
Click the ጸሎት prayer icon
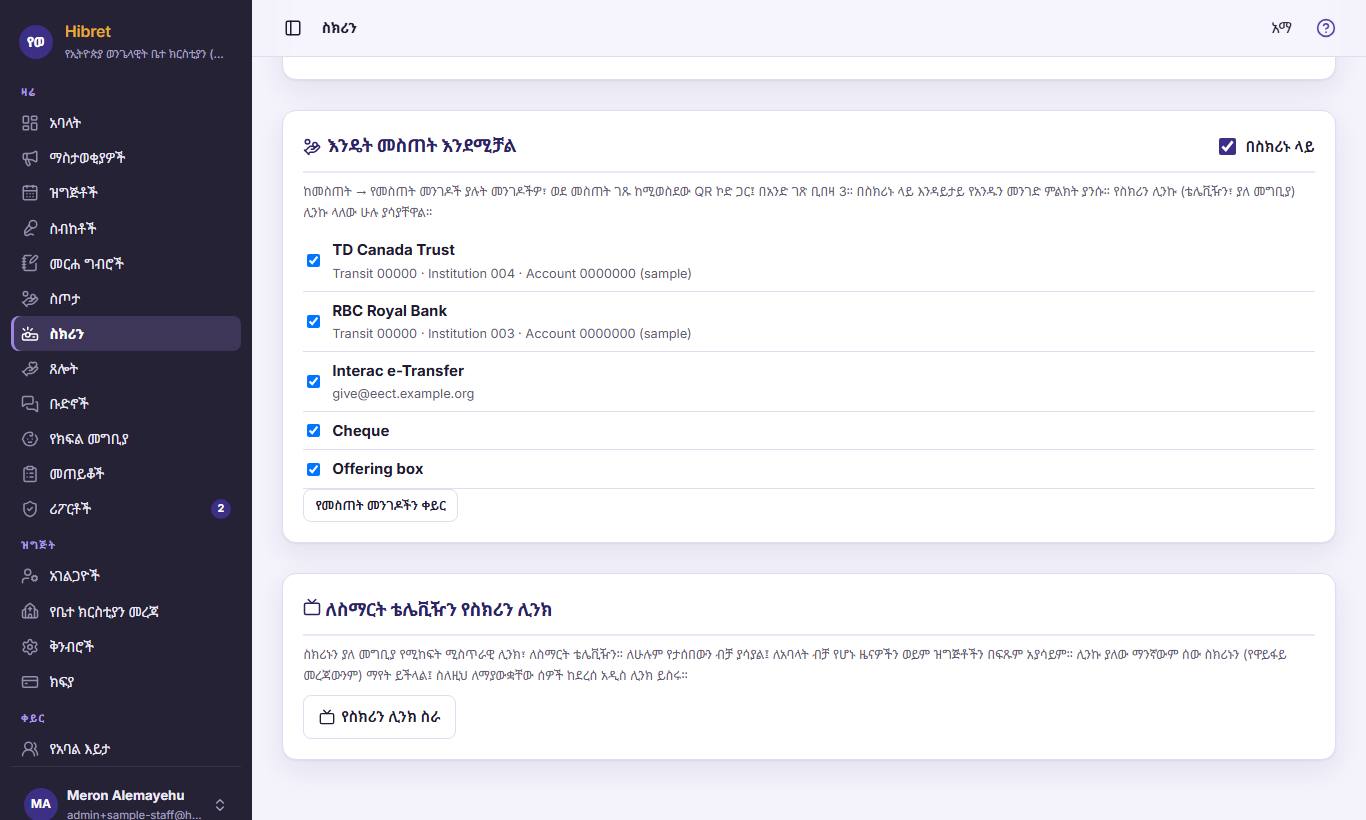click(x=30, y=369)
